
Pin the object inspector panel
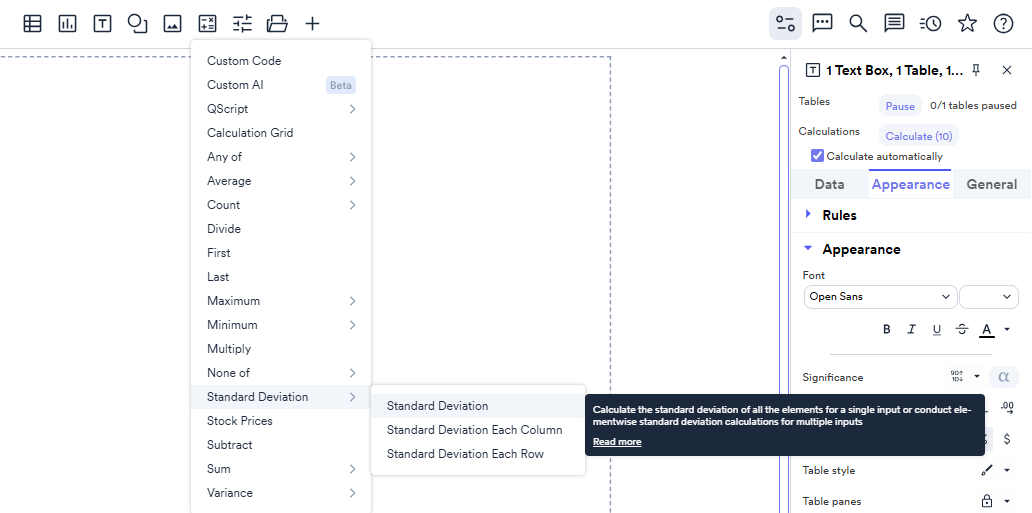coord(976,70)
